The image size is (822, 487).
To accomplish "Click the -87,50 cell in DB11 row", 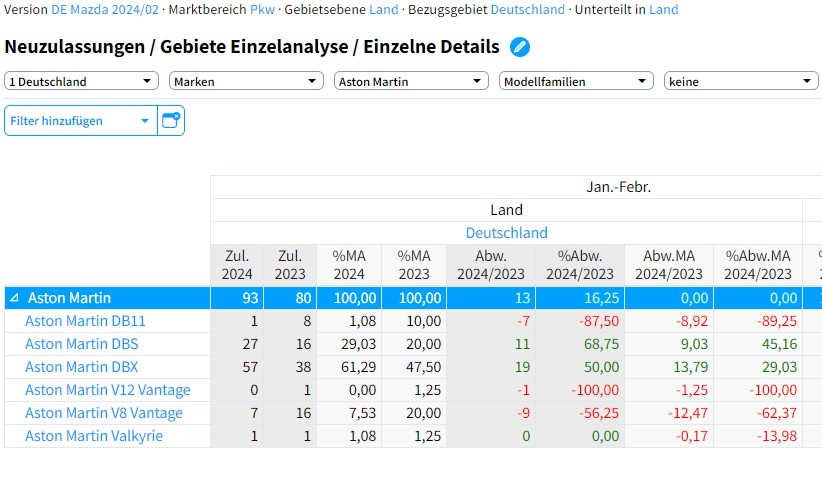I will 580,321.
